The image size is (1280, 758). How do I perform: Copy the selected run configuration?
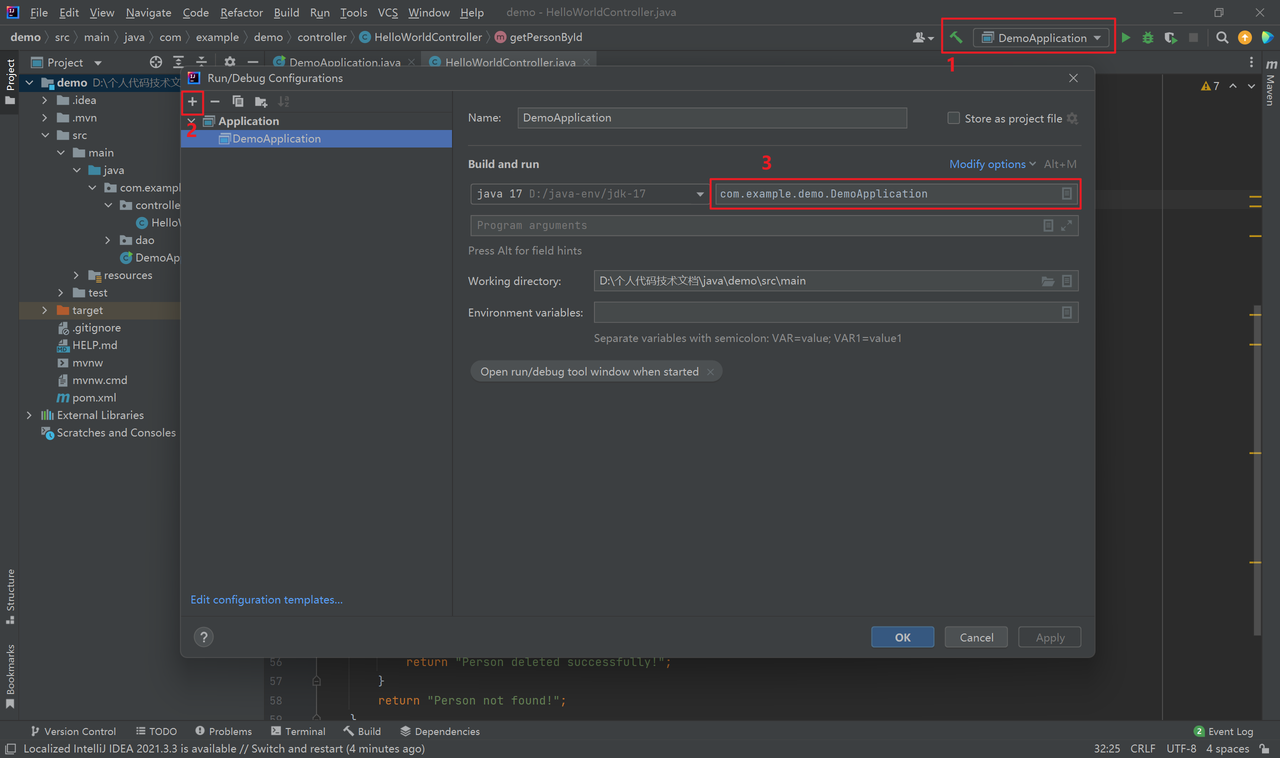[238, 102]
